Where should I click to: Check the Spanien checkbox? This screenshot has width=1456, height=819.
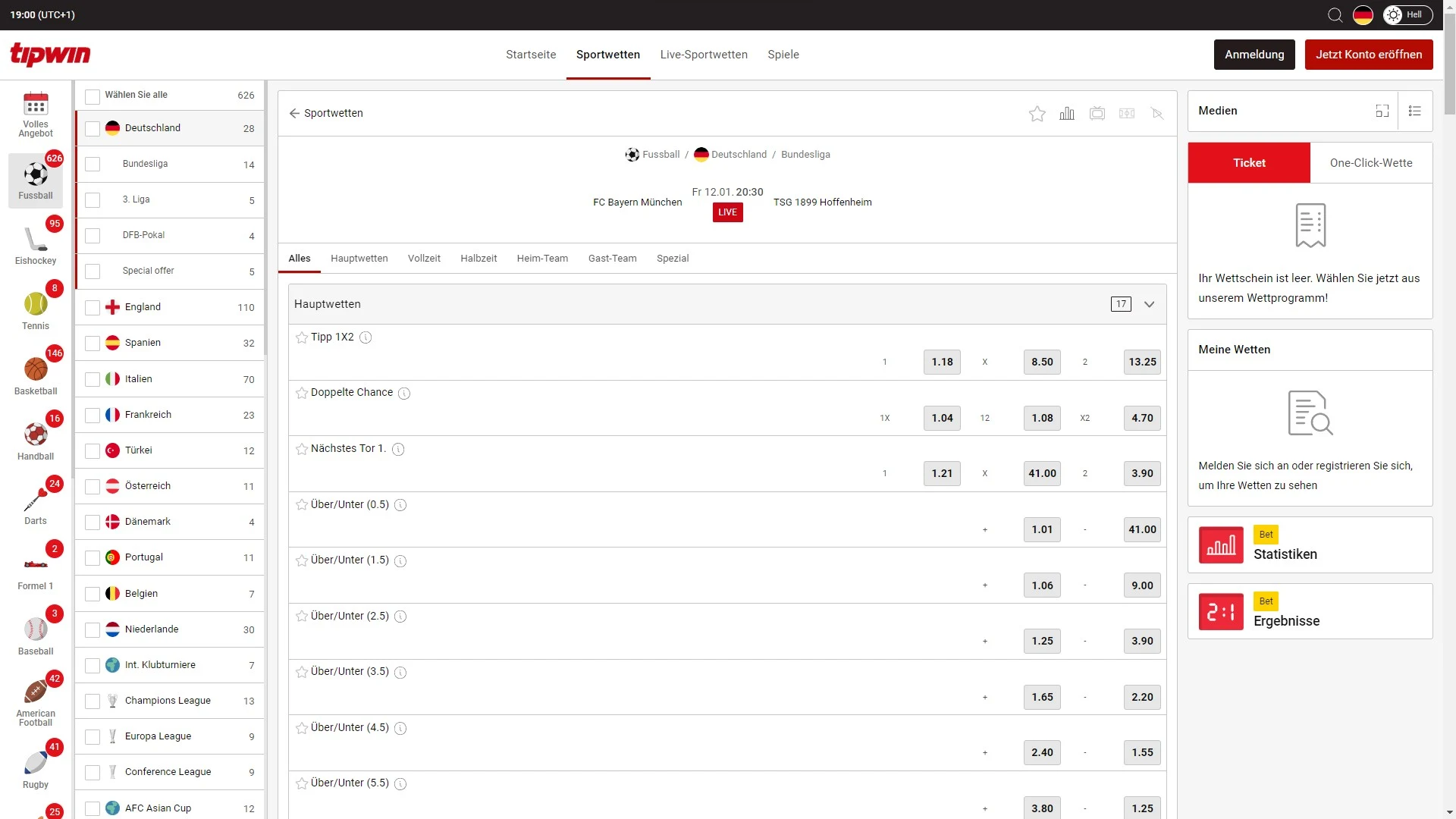(x=93, y=344)
